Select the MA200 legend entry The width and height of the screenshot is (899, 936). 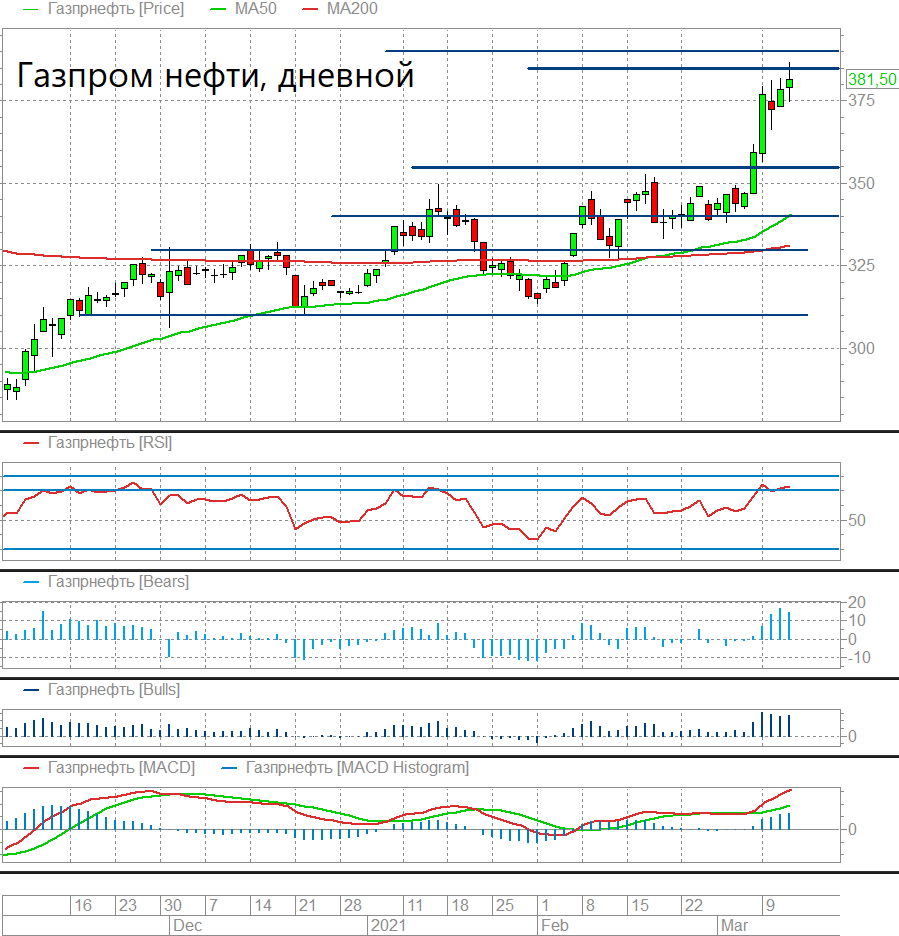352,9
